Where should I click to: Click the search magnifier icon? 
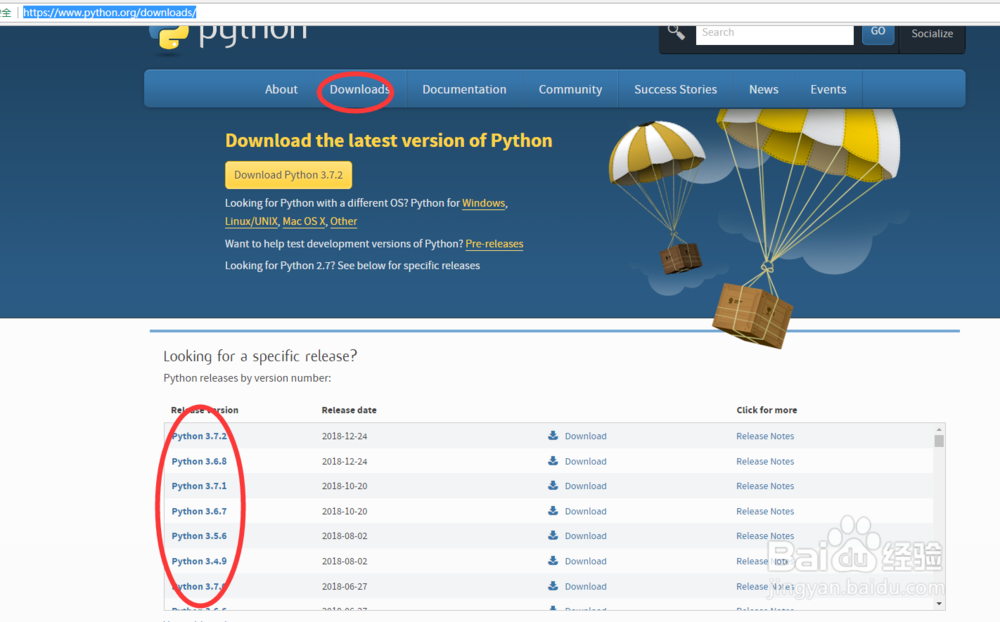pyautogui.click(x=676, y=32)
